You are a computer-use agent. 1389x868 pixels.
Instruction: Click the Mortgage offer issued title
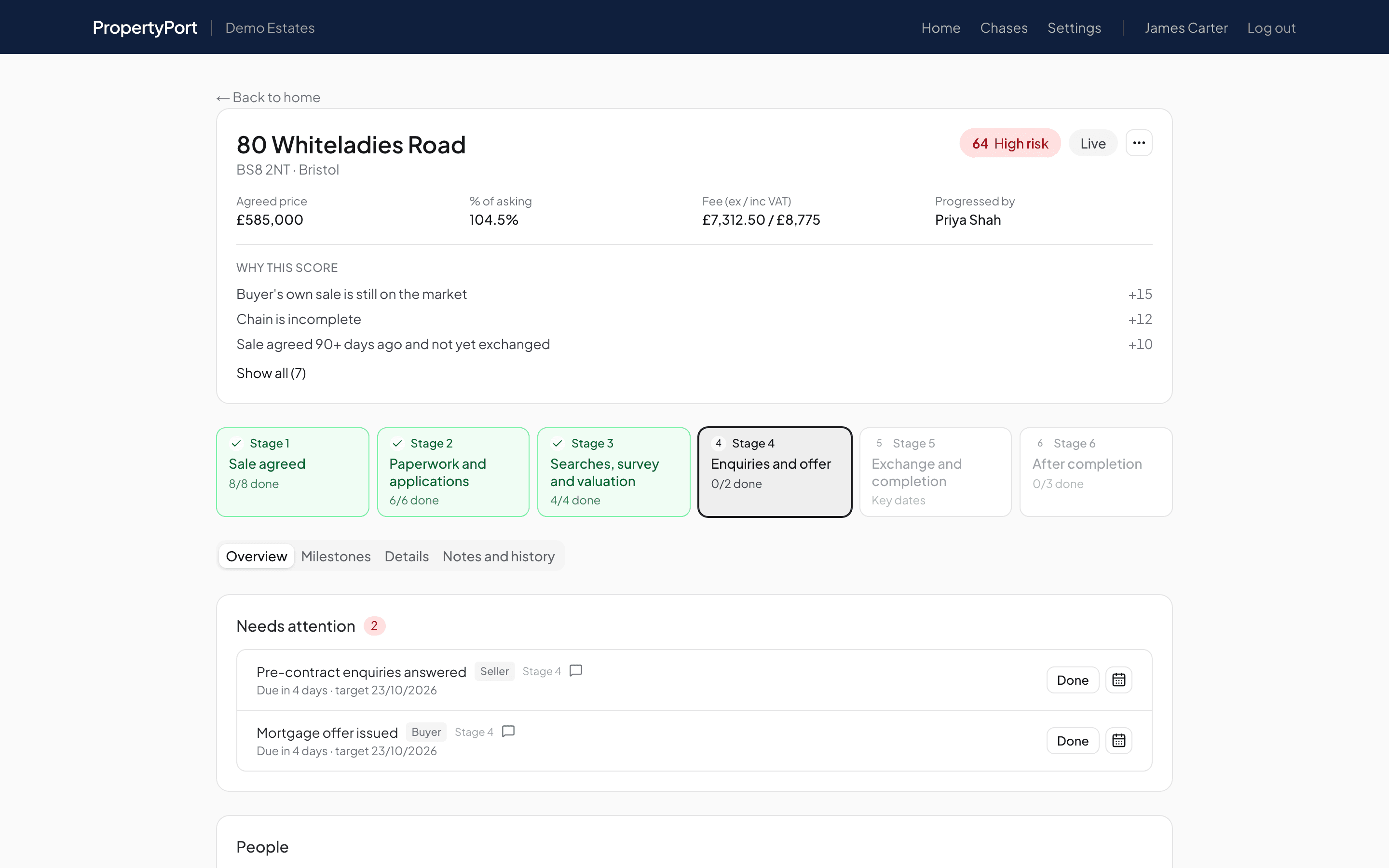pos(327,732)
